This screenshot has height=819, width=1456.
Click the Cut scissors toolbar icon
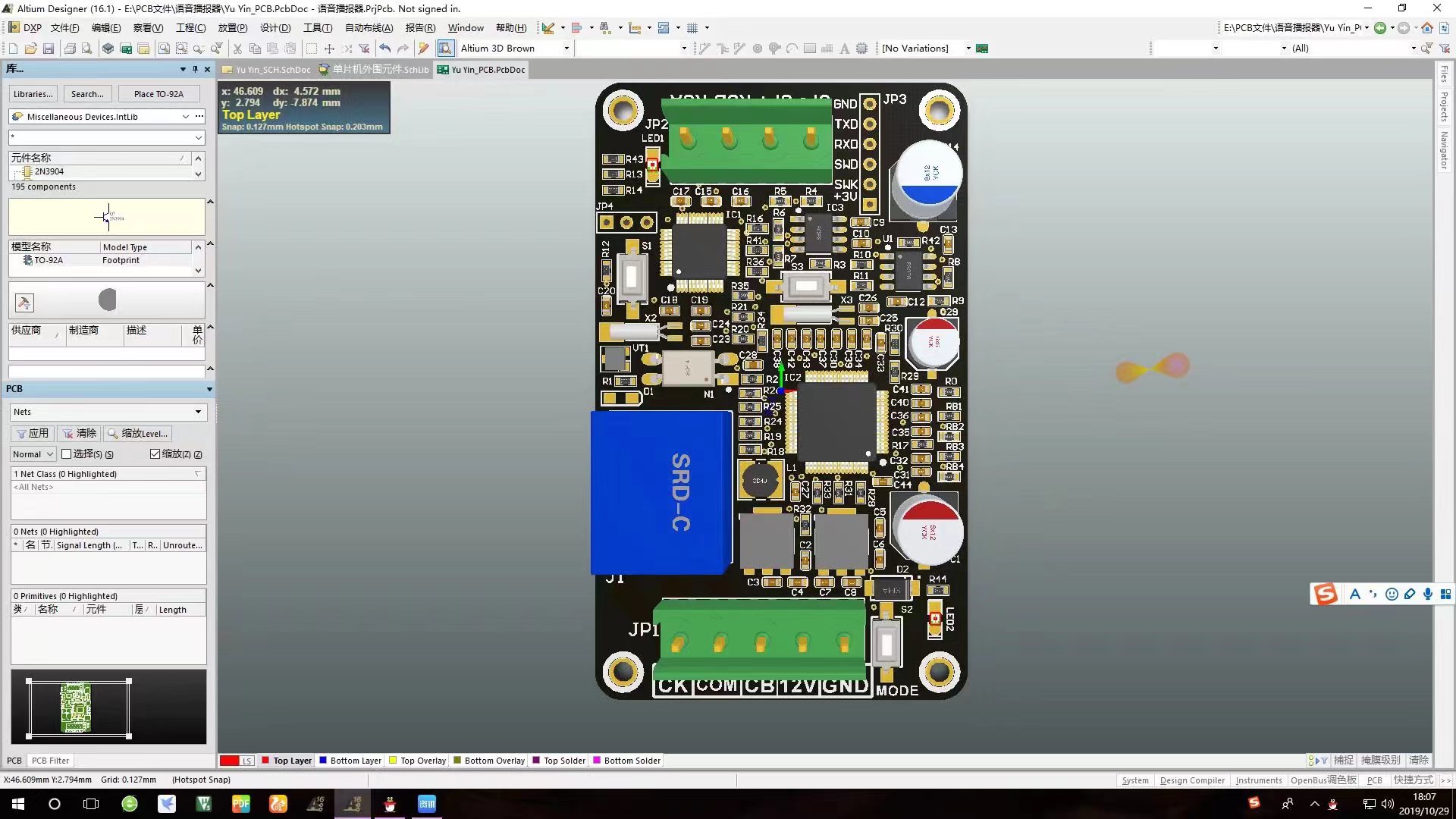(237, 49)
